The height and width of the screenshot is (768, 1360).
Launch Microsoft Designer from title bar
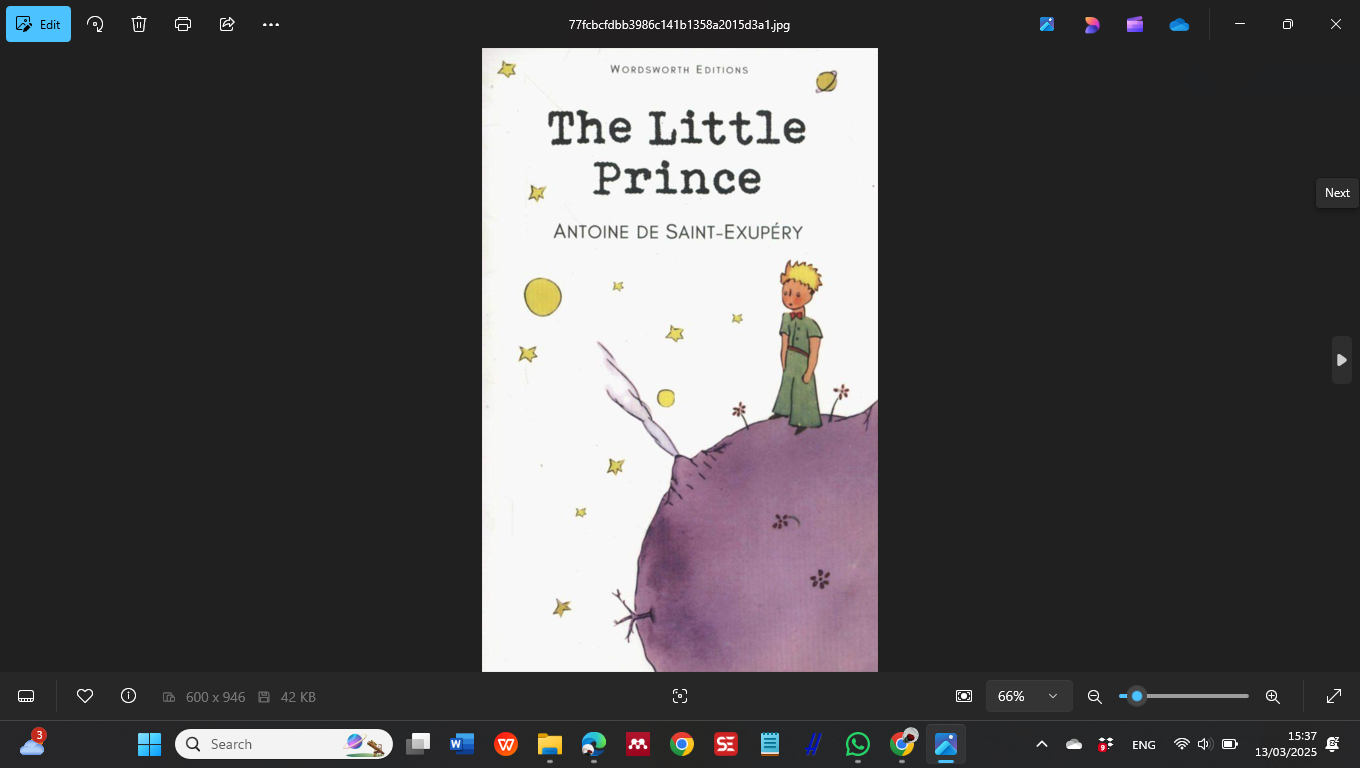coord(1091,24)
